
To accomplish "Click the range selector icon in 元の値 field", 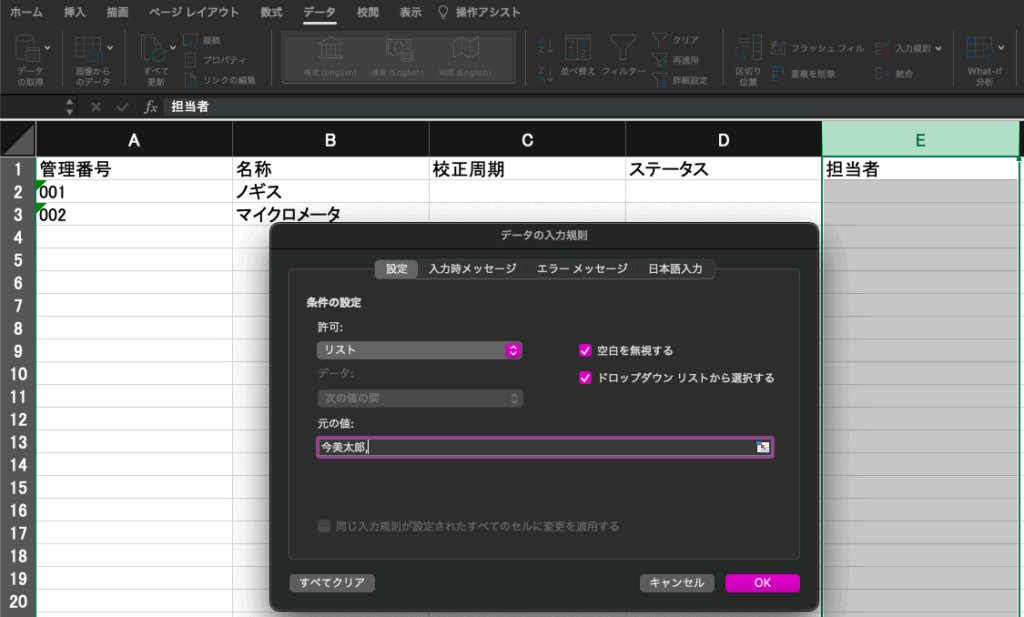I will 763,447.
